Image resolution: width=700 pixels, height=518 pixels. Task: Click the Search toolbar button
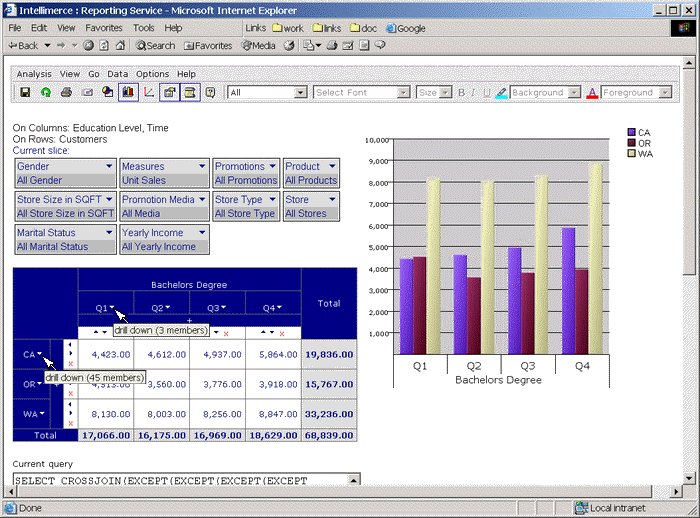(x=155, y=46)
